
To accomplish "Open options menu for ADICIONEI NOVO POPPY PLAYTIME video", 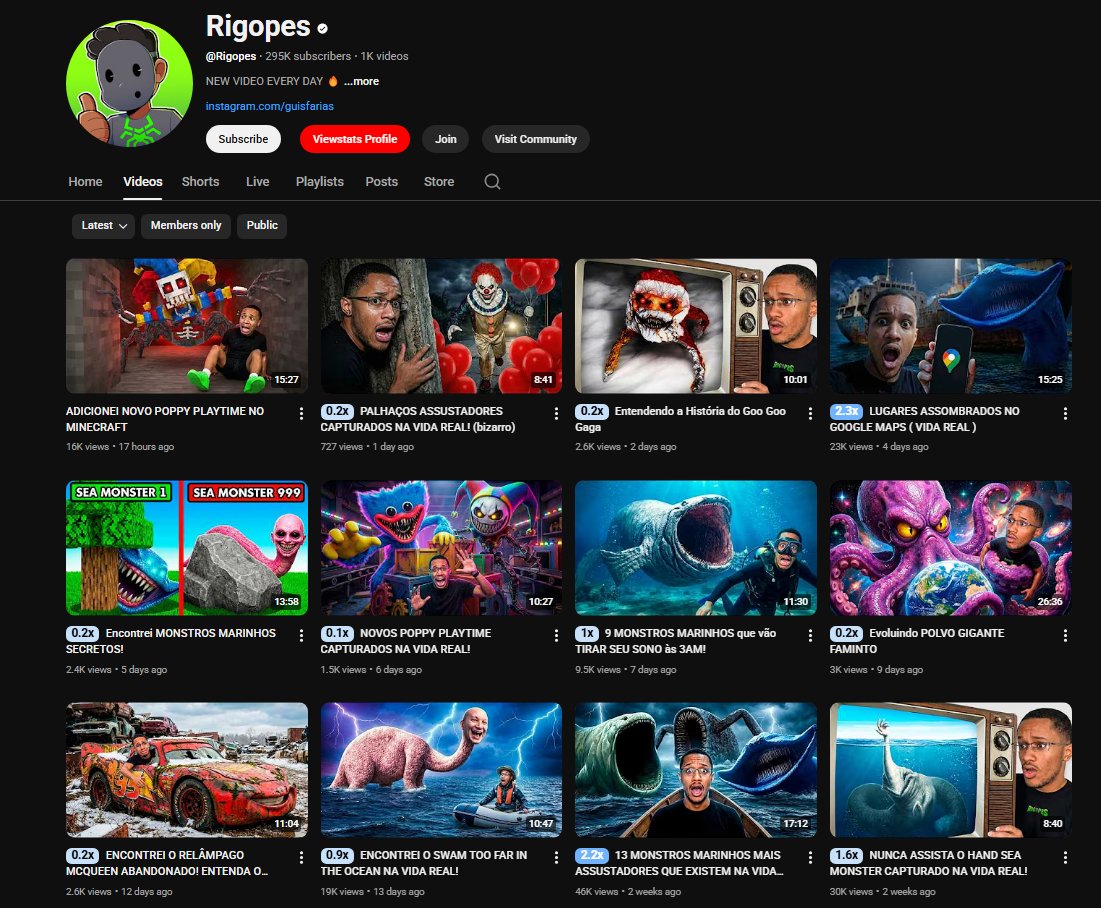I will click(301, 414).
